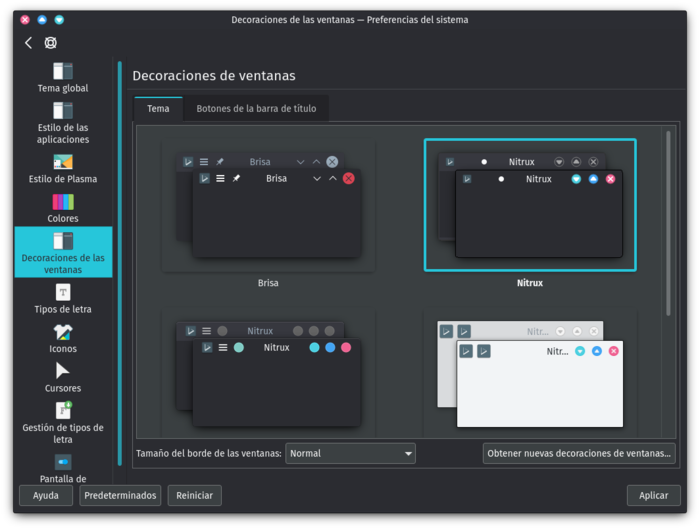Open the Cursores settings
This screenshot has width=700, height=529.
[63, 377]
